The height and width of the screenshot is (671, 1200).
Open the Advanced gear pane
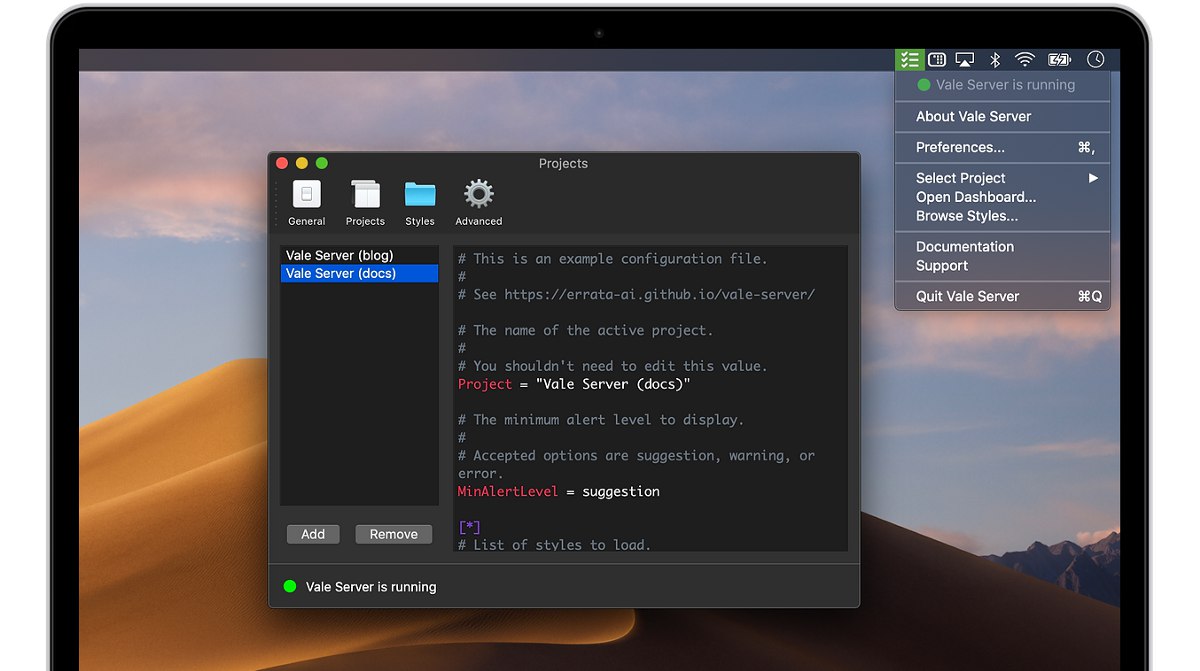pos(479,203)
